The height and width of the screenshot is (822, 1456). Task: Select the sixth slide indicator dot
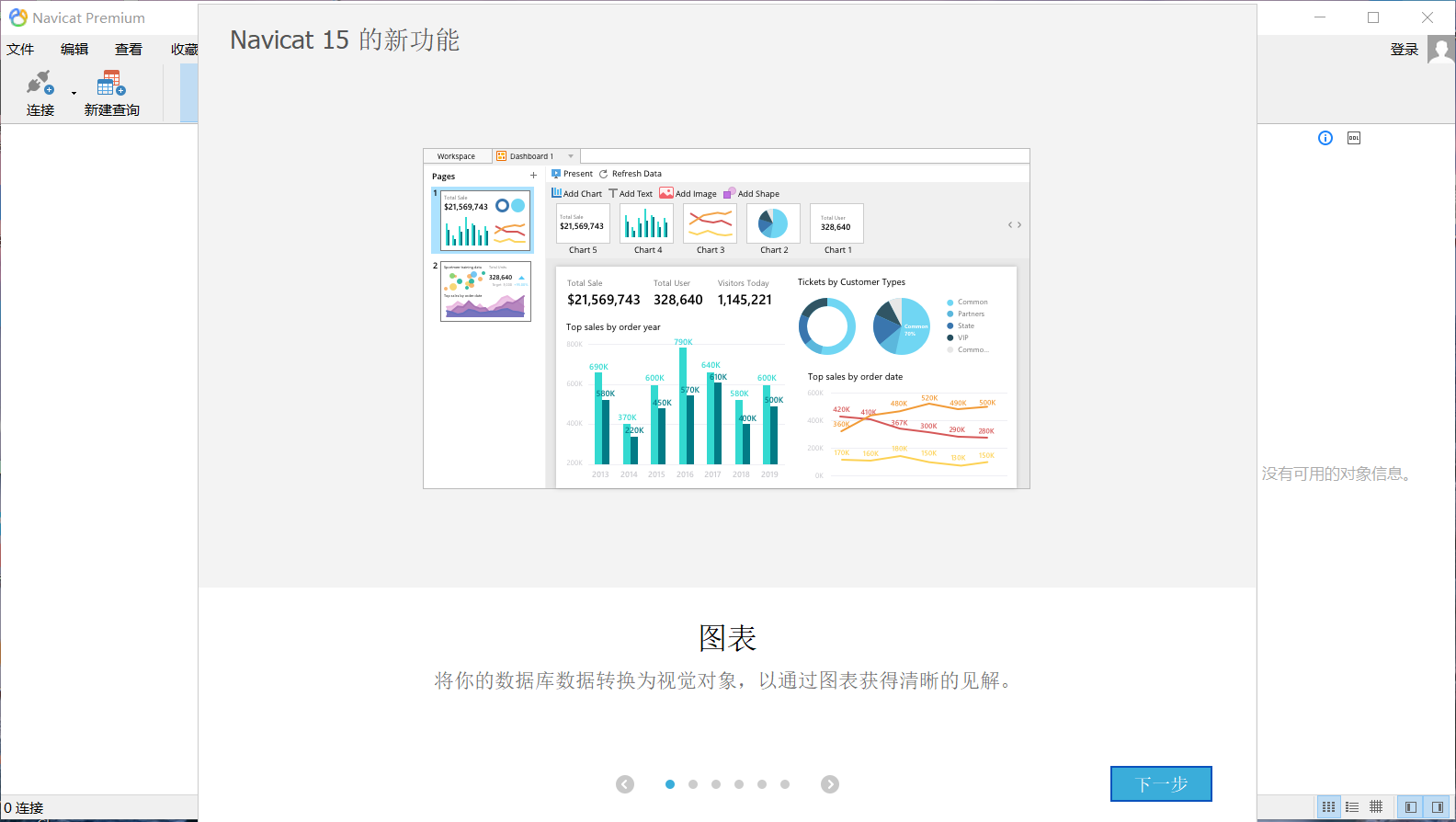785,784
